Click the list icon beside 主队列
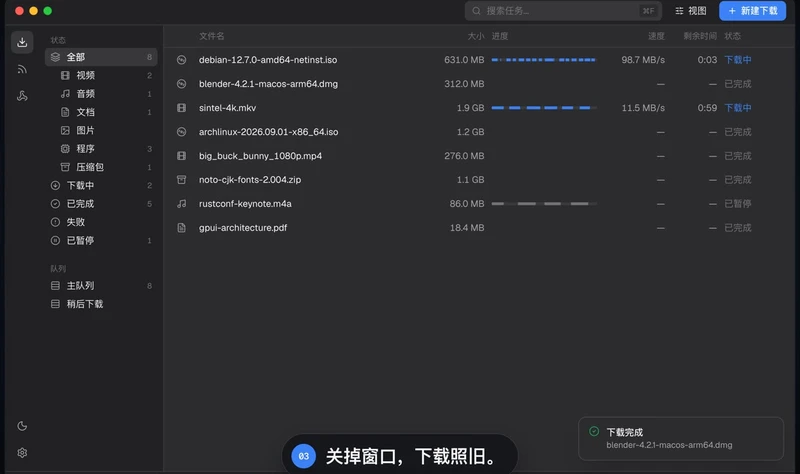 [55, 286]
